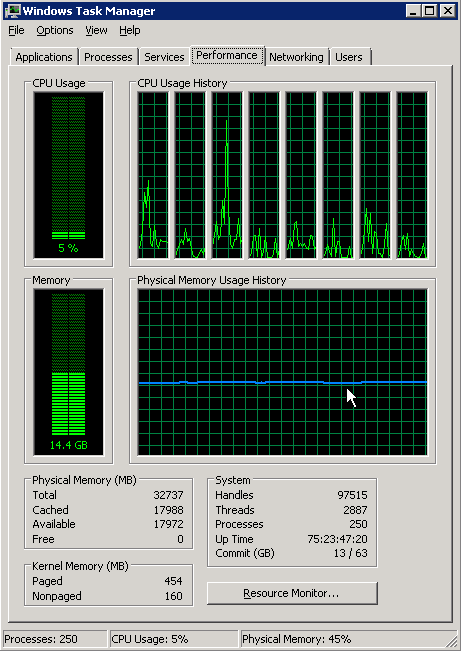461x651 pixels.
Task: Click the Resource Monitor button
Action: 292,593
